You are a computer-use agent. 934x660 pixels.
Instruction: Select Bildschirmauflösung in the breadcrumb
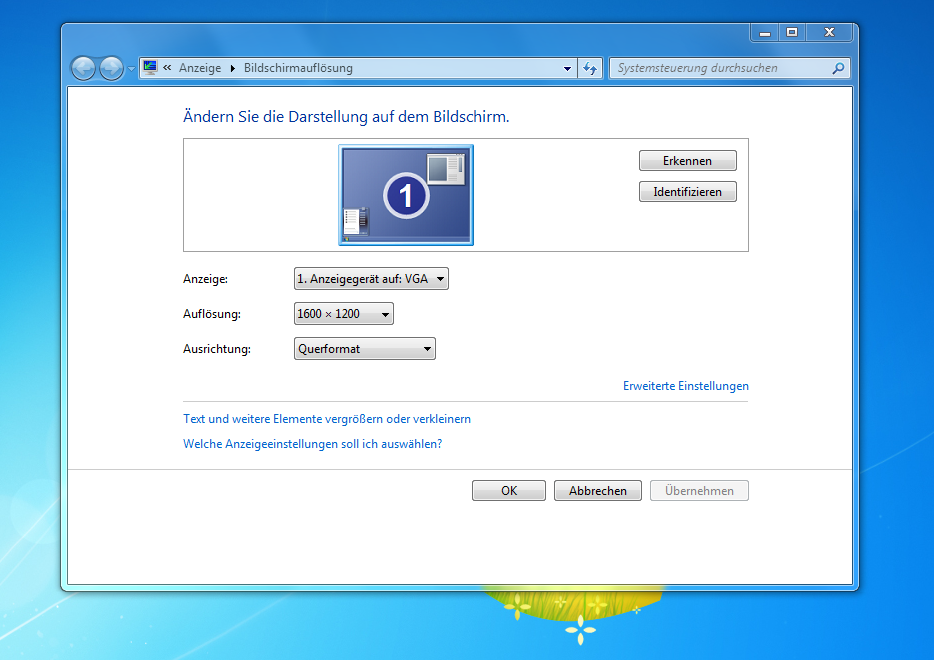[x=298, y=68]
